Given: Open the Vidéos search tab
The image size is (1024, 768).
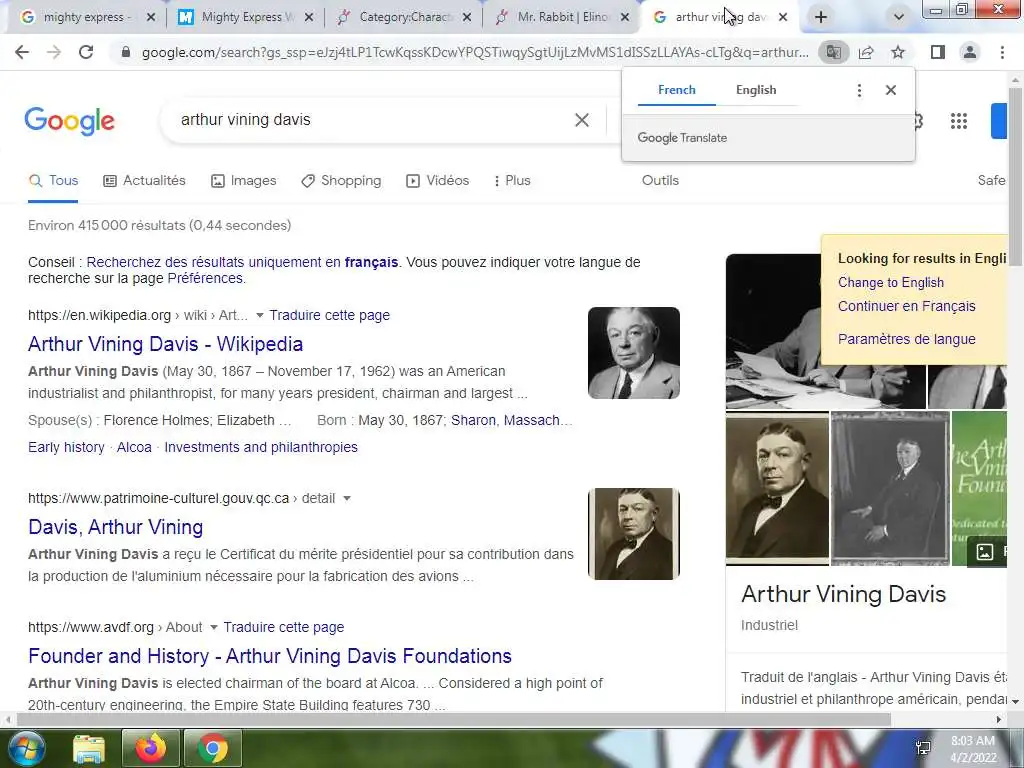Looking at the screenshot, I should [x=438, y=181].
